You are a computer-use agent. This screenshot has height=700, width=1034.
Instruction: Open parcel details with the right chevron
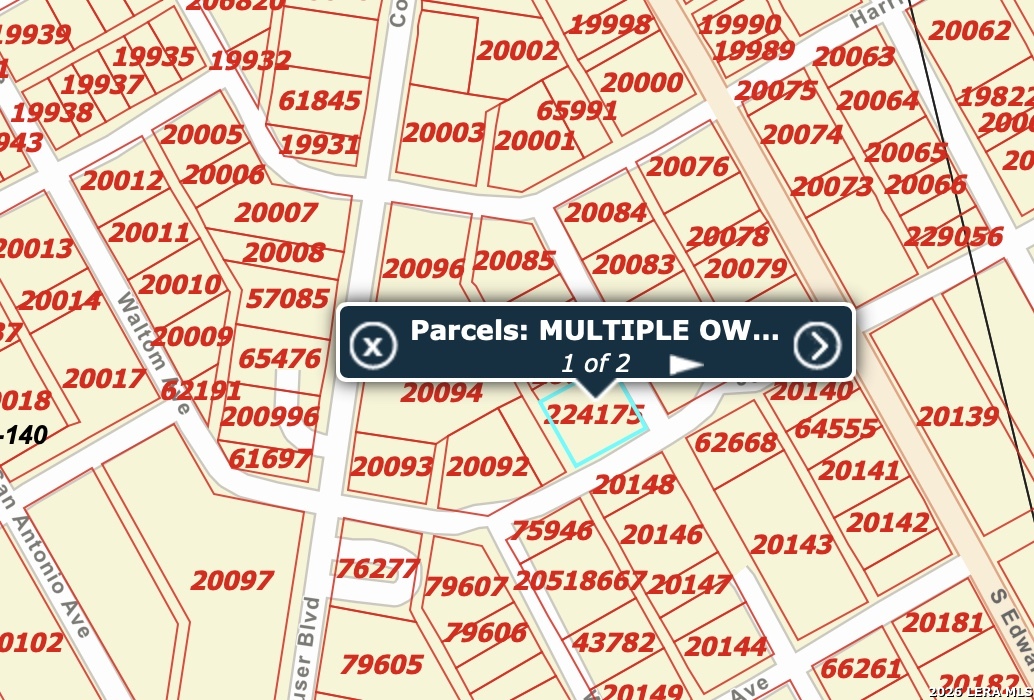click(818, 345)
